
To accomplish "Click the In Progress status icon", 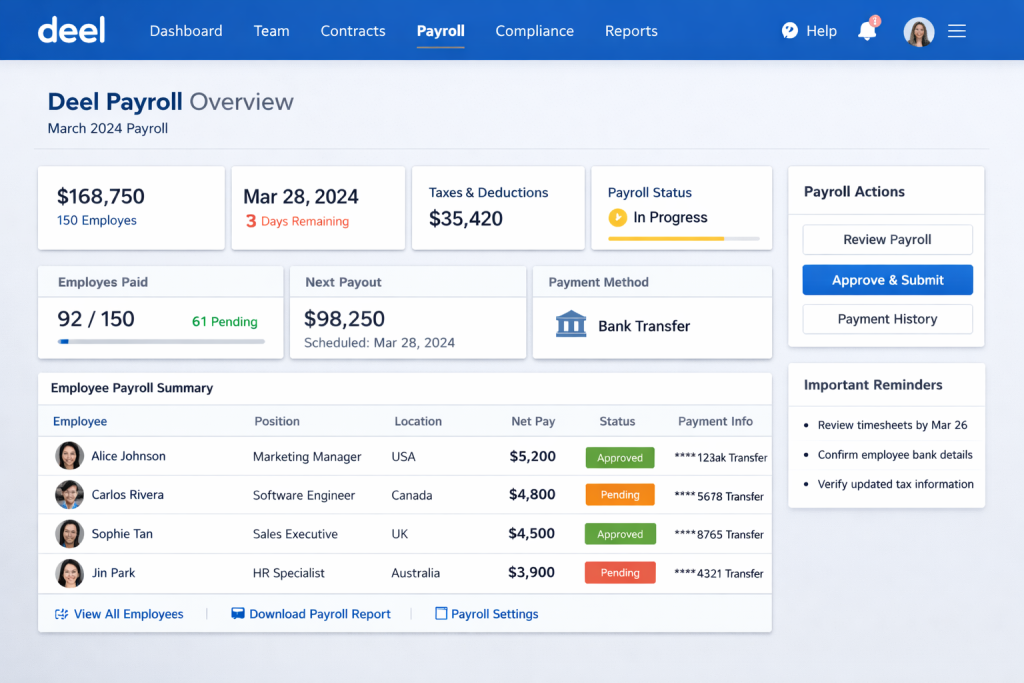I will (617, 217).
